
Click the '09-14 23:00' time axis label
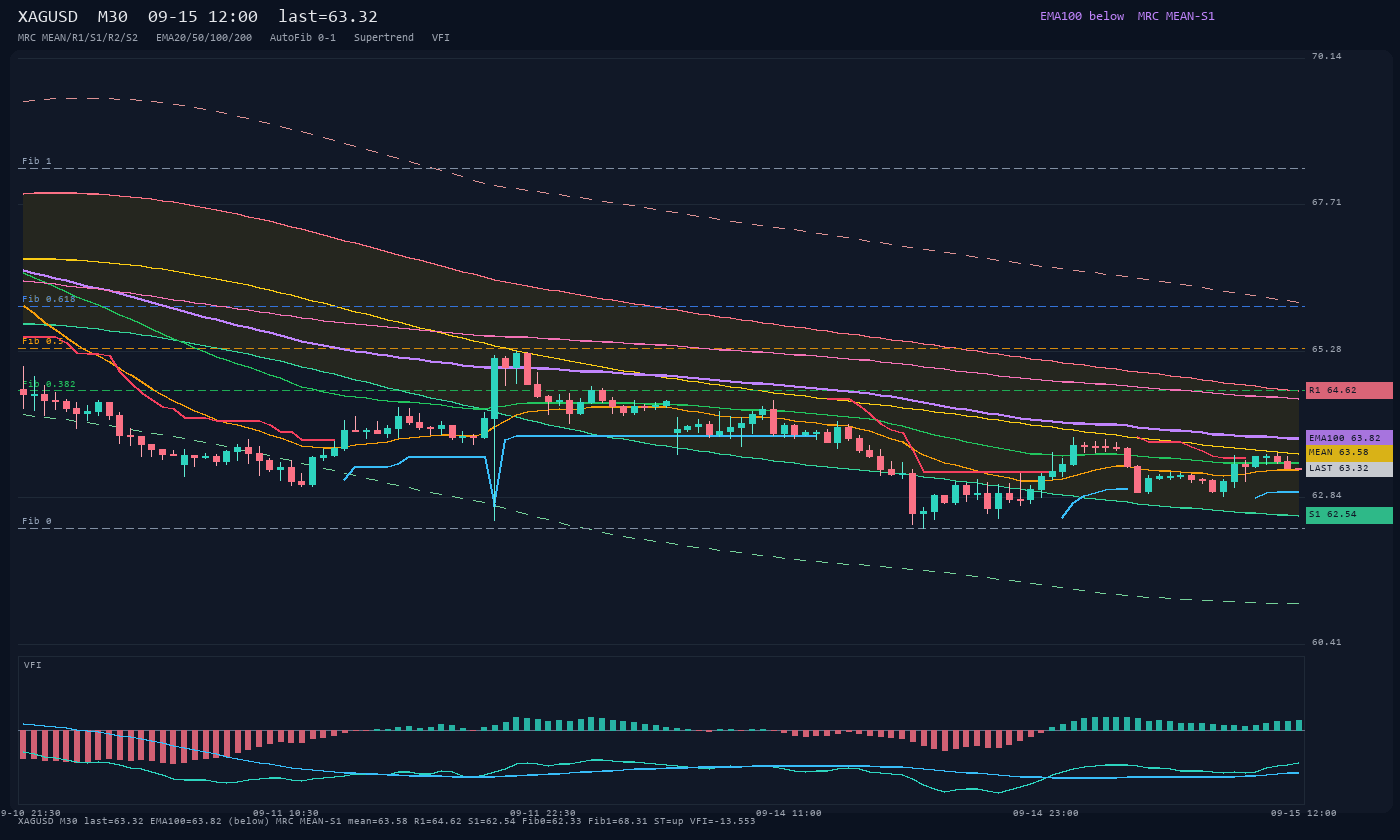point(1046,813)
